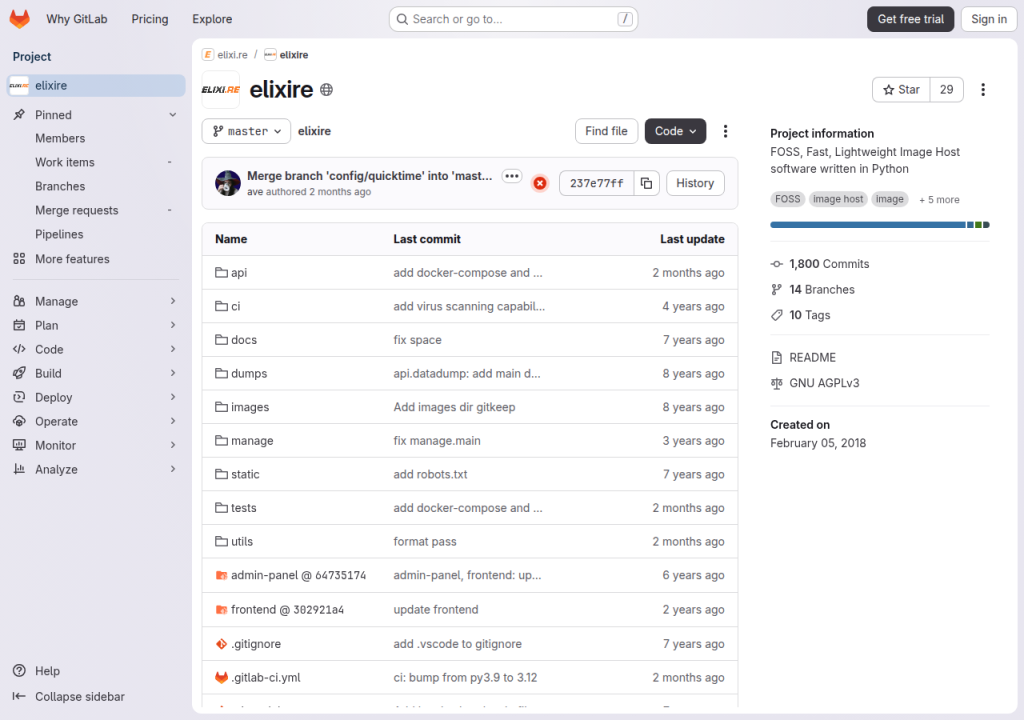Click the GitLab fox logo
This screenshot has width=1024, height=720.
pos(20,19)
